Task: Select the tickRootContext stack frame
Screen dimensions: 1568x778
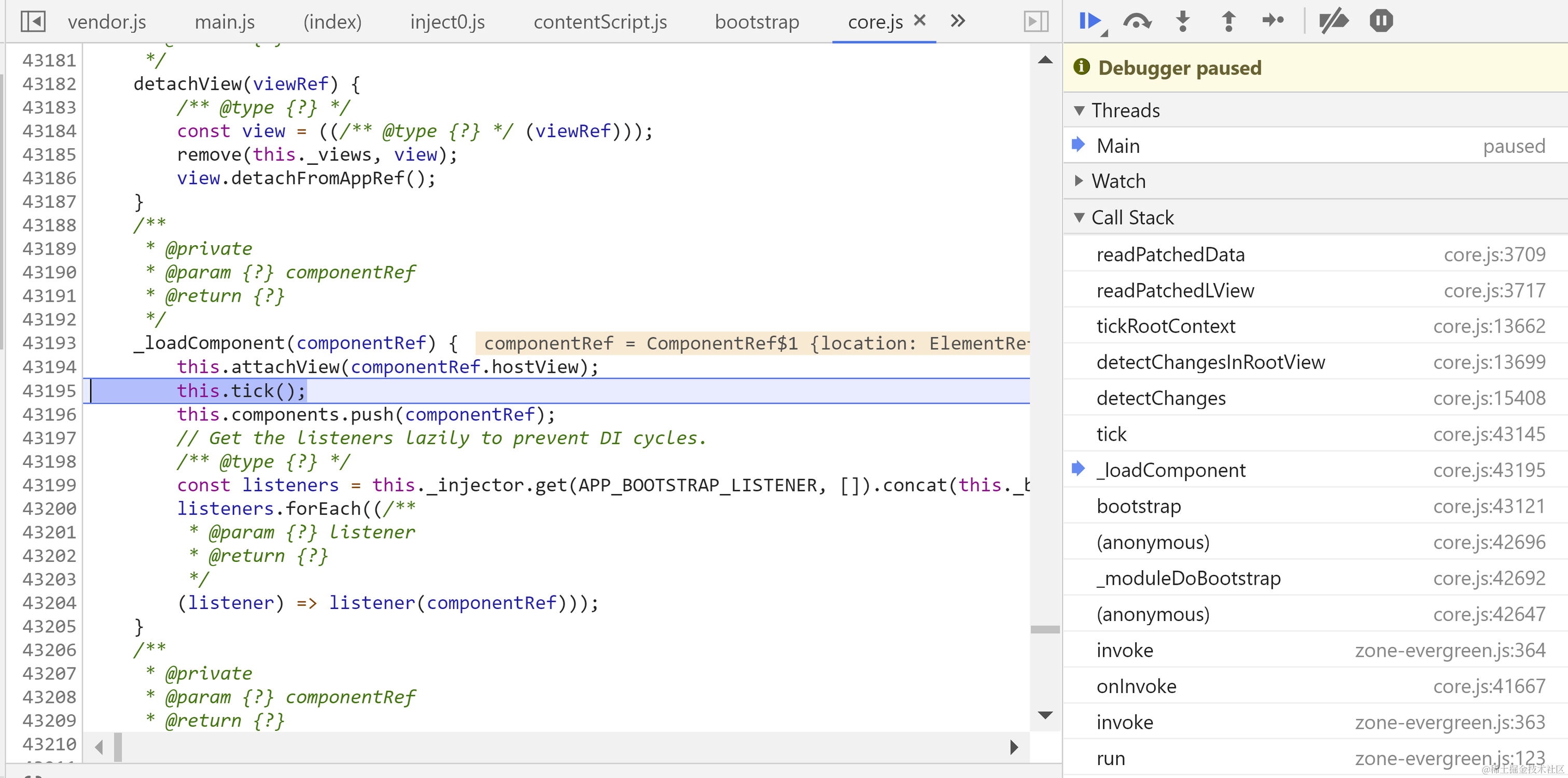Action: click(x=1166, y=326)
